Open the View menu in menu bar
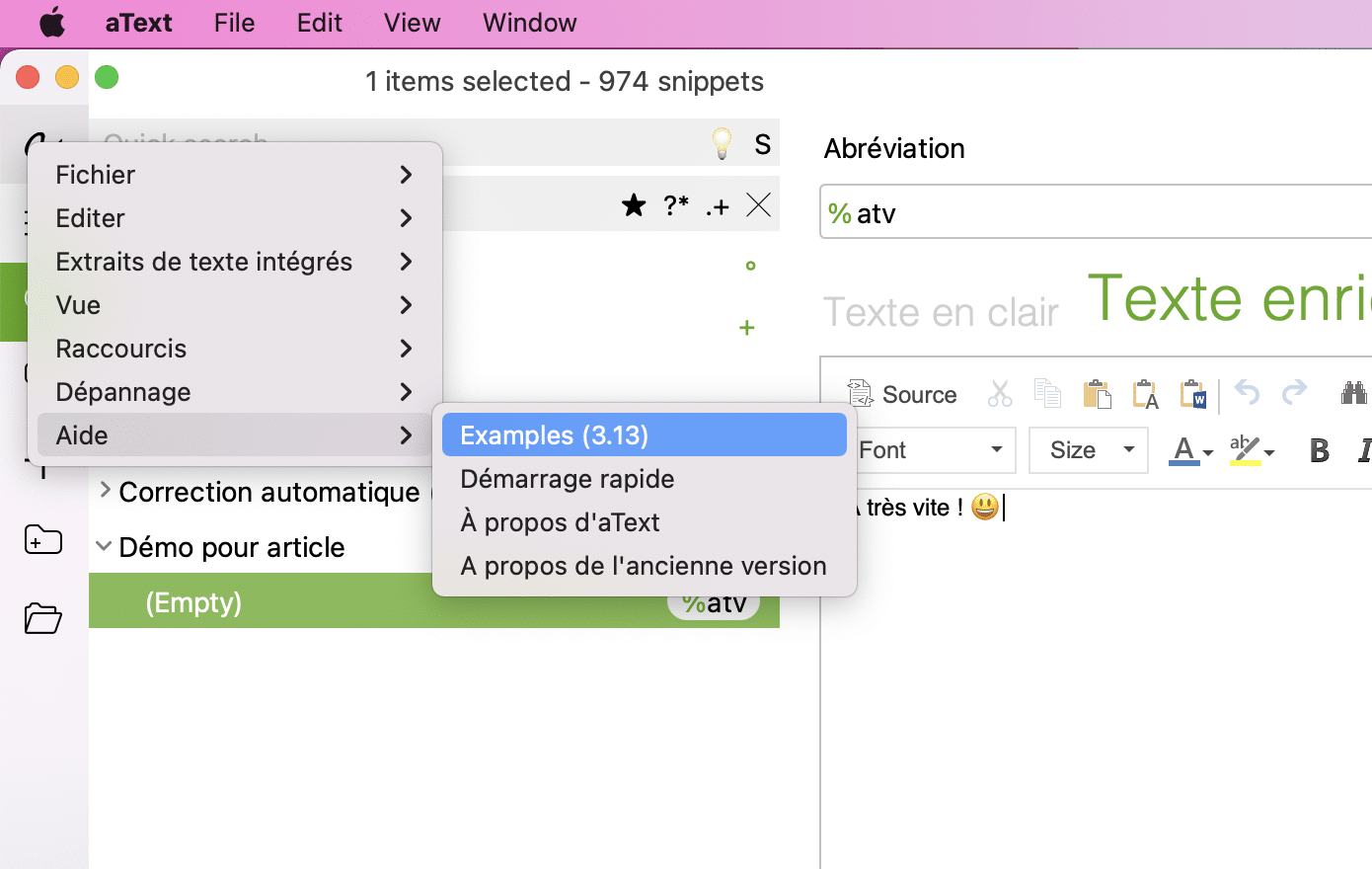Image resolution: width=1372 pixels, height=869 pixels. [412, 23]
